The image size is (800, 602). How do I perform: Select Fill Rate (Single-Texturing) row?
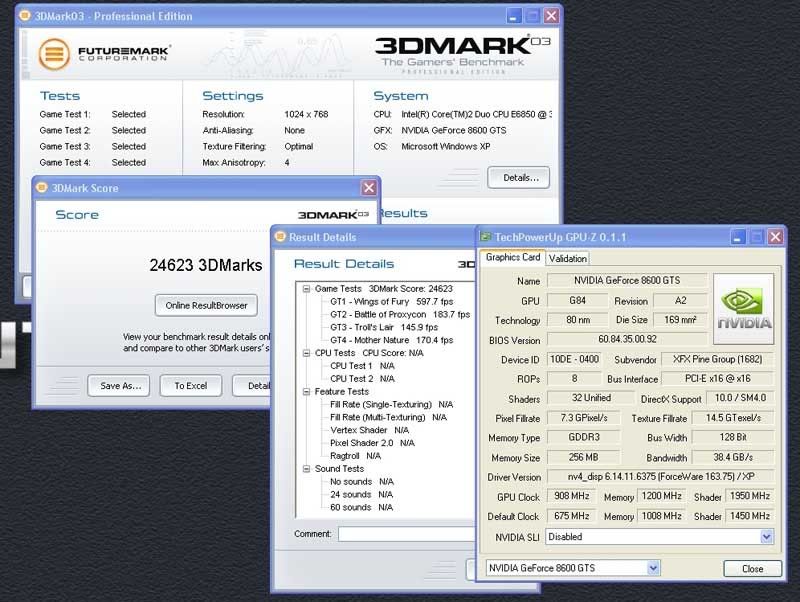(x=391, y=405)
